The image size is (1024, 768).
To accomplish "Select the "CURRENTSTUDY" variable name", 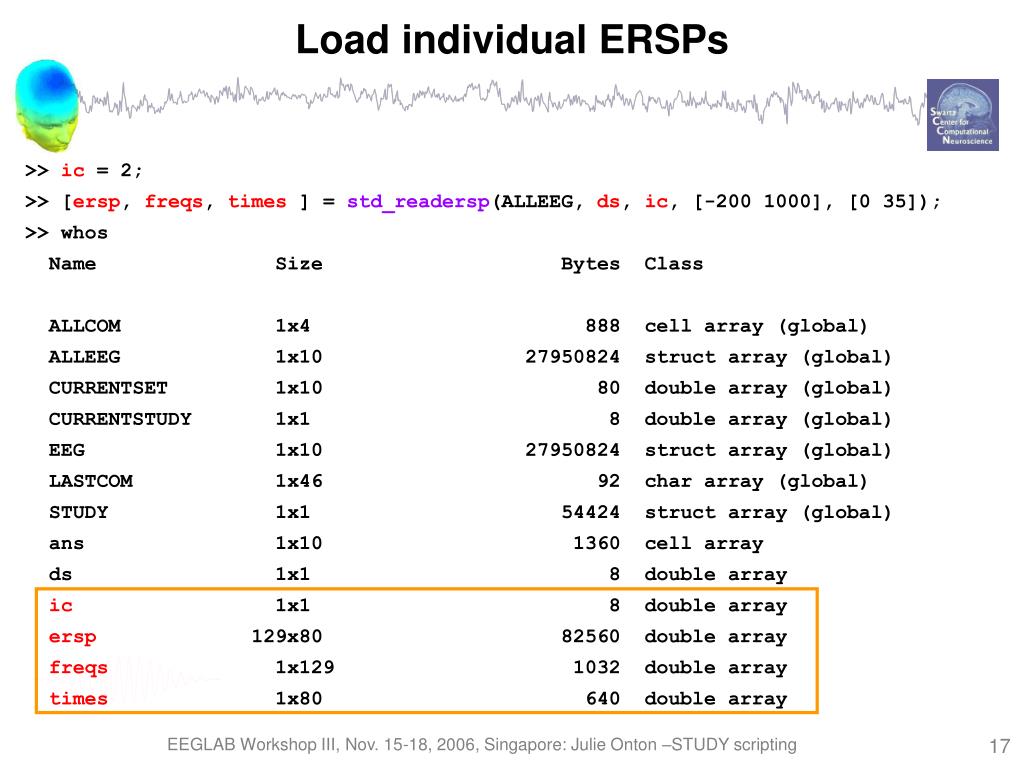I will pos(120,419).
